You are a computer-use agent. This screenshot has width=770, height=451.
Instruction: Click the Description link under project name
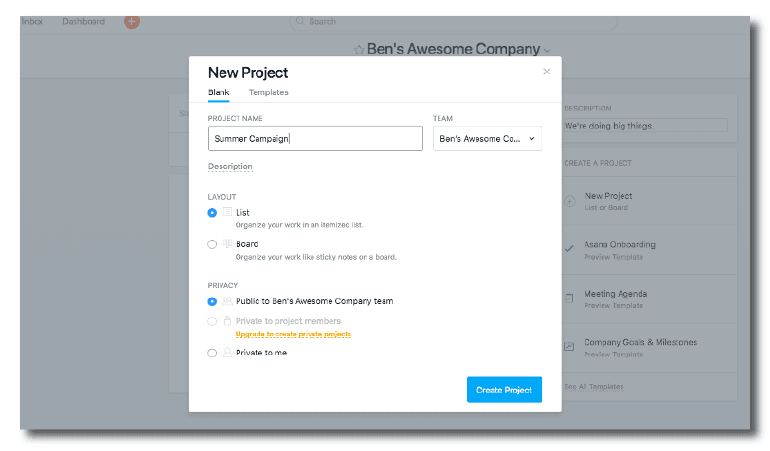tap(230, 166)
